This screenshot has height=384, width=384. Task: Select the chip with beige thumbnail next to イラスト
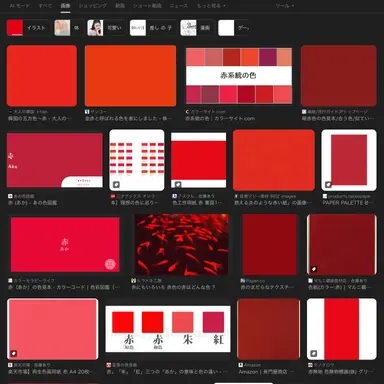[x=68, y=28]
